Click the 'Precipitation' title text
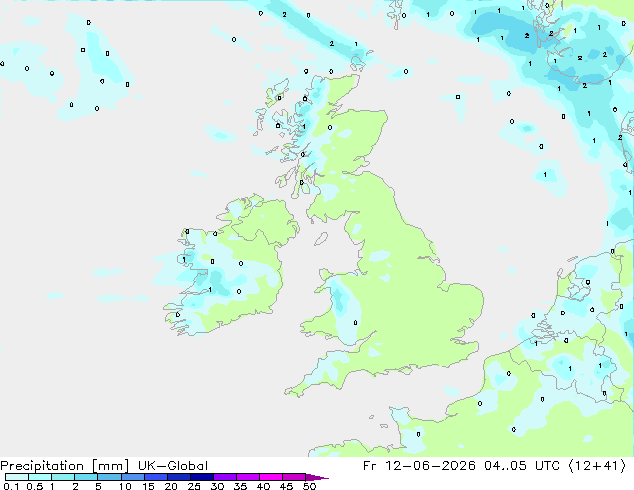 [x=42, y=466]
